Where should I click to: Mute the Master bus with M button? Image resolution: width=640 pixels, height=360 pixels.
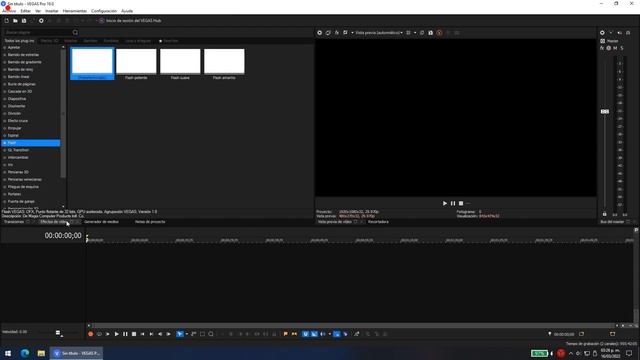click(x=615, y=48)
